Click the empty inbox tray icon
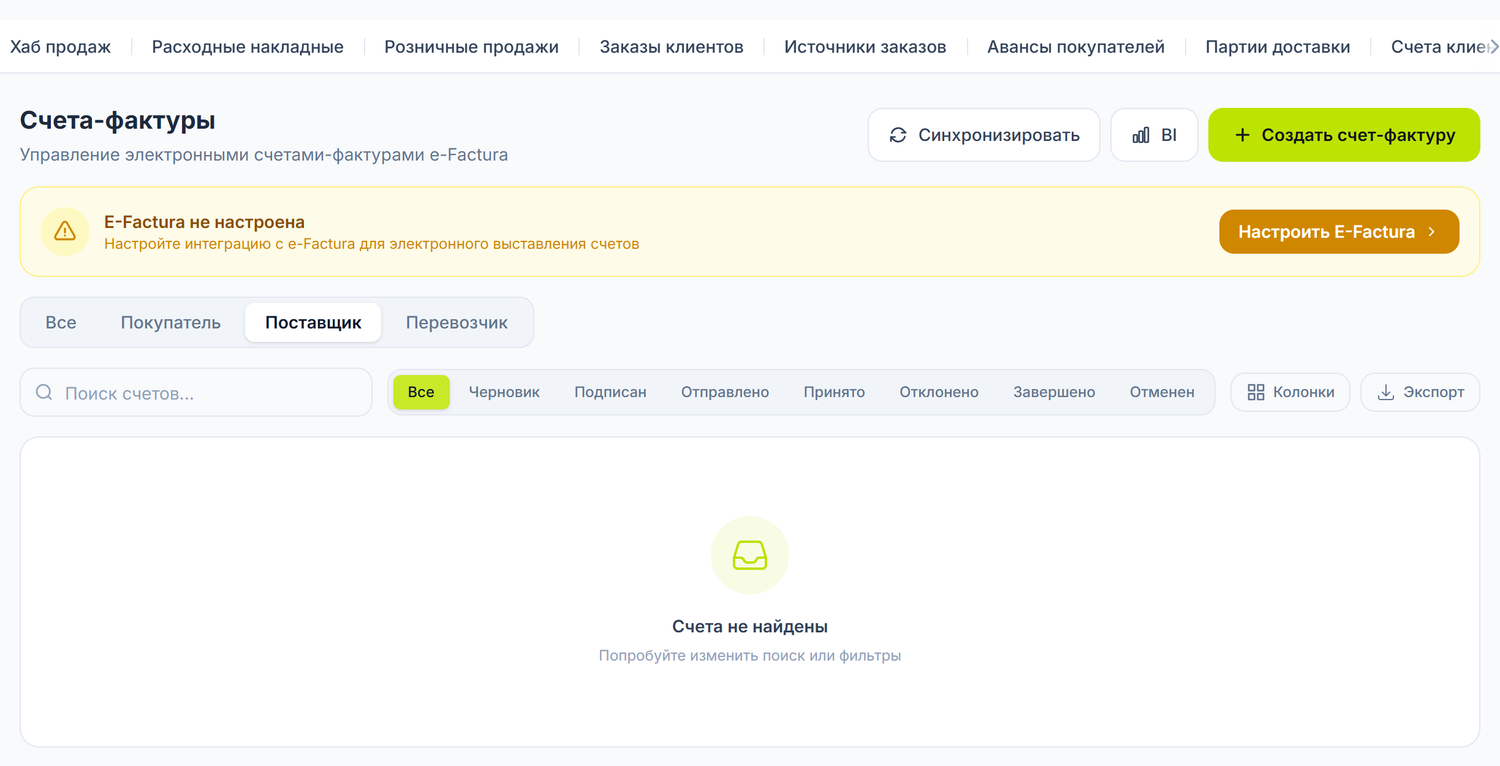Viewport: 1500px width, 766px height. [750, 555]
